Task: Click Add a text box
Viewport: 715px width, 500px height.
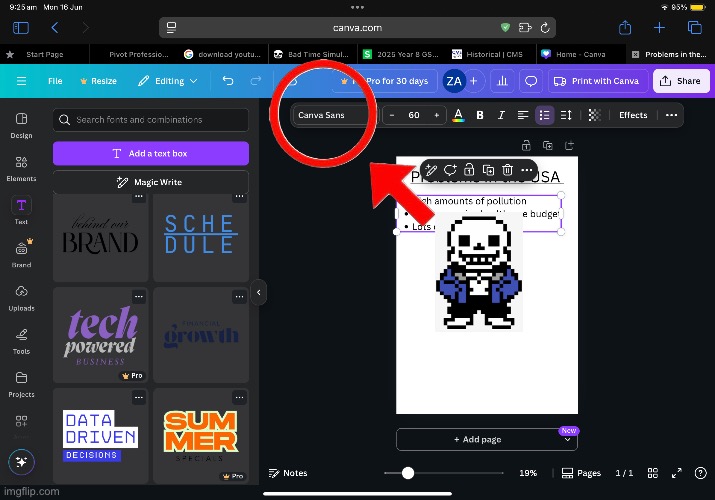Action: pyautogui.click(x=151, y=154)
